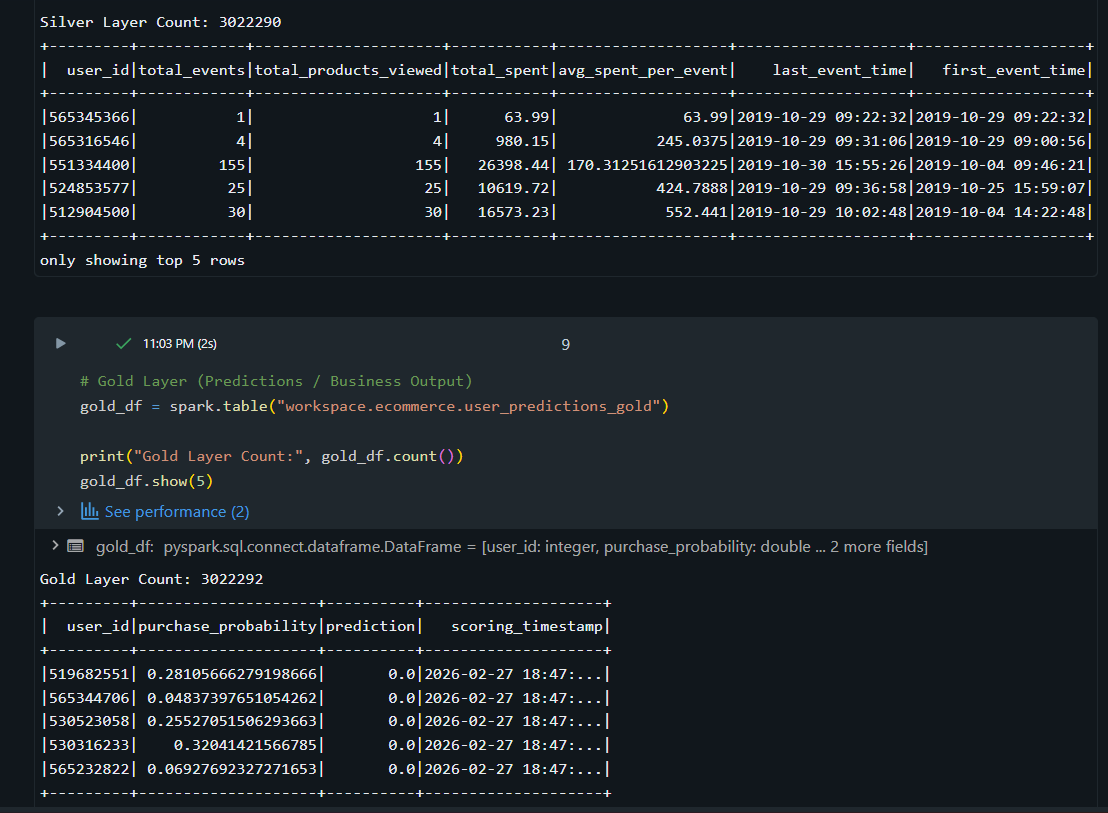Click the gold_df.show(5) code line
Image resolution: width=1108 pixels, height=813 pixels.
tap(146, 481)
